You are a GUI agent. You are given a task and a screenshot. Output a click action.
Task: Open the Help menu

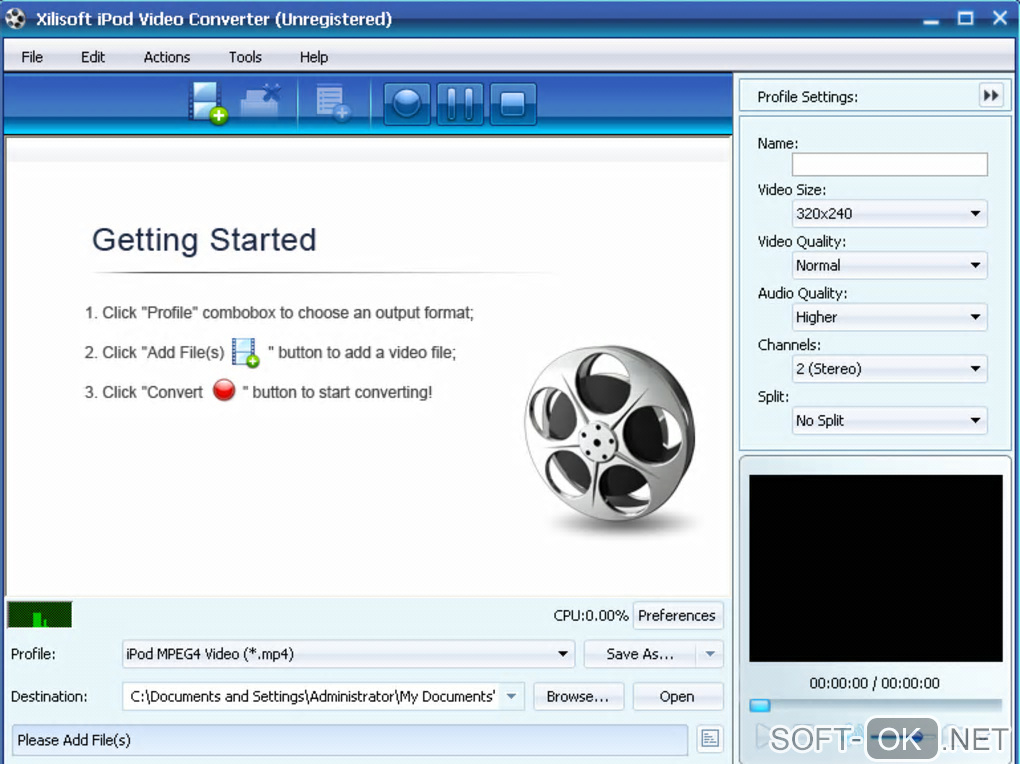[x=314, y=57]
